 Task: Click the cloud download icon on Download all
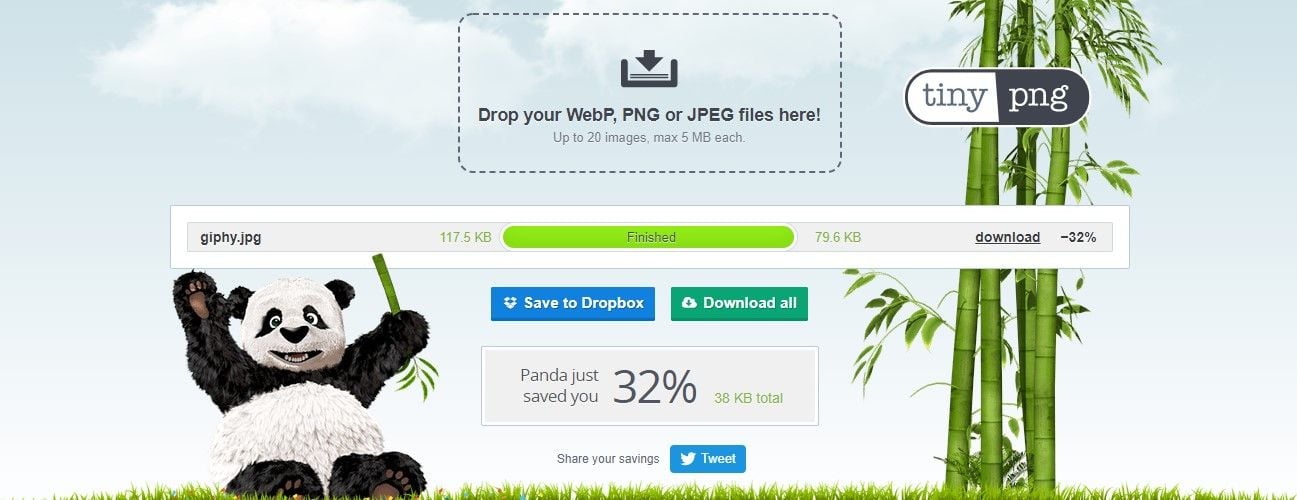[689, 303]
